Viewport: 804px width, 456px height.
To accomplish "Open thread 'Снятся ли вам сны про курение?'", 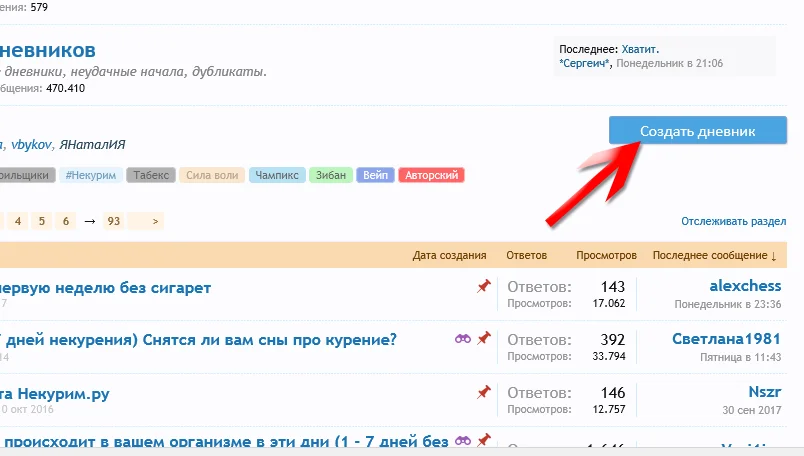I will click(198, 340).
